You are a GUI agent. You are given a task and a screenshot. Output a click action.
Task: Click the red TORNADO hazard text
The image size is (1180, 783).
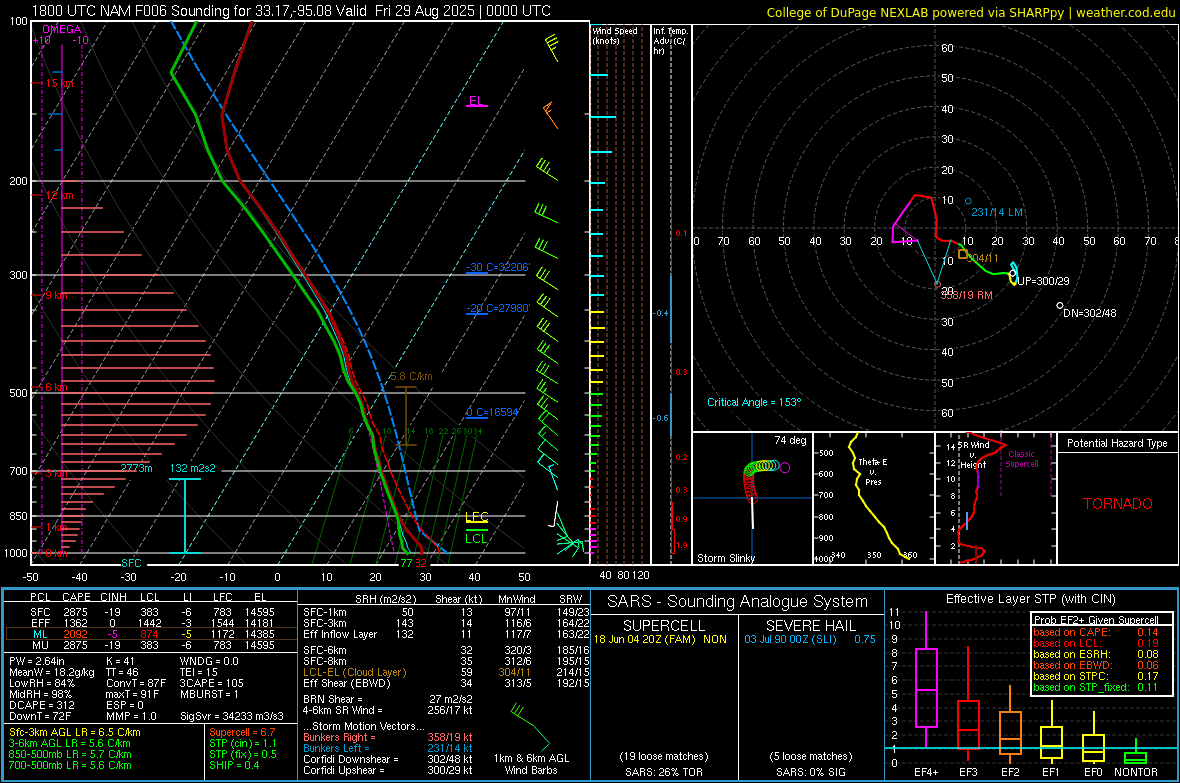point(1118,504)
